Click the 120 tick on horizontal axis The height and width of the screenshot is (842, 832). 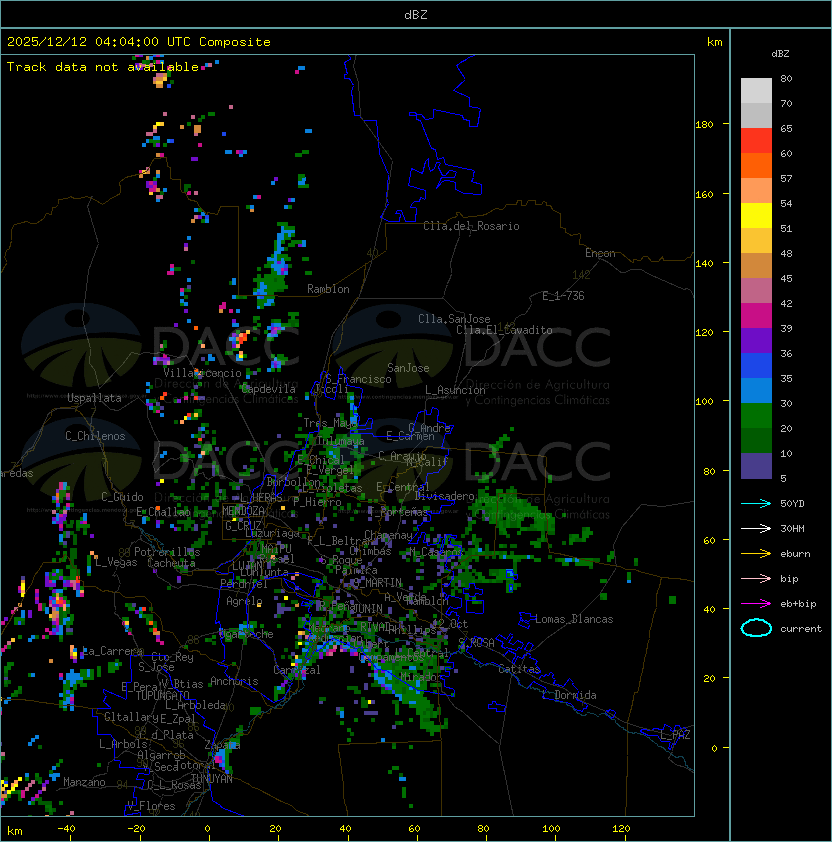pos(621,829)
